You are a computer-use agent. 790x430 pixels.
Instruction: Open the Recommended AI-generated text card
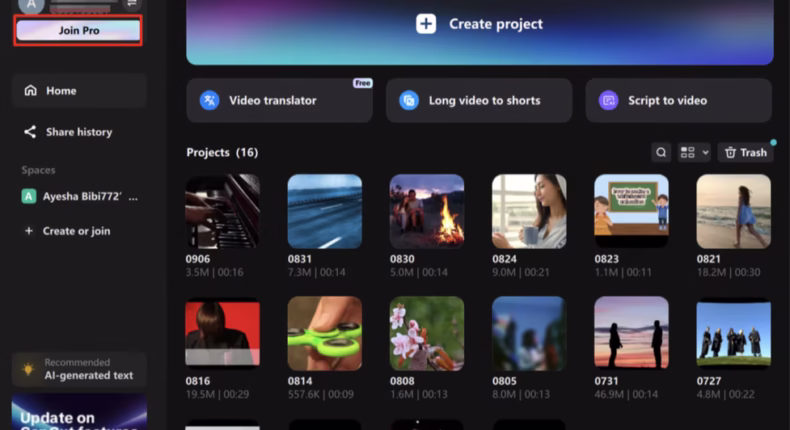click(x=79, y=369)
